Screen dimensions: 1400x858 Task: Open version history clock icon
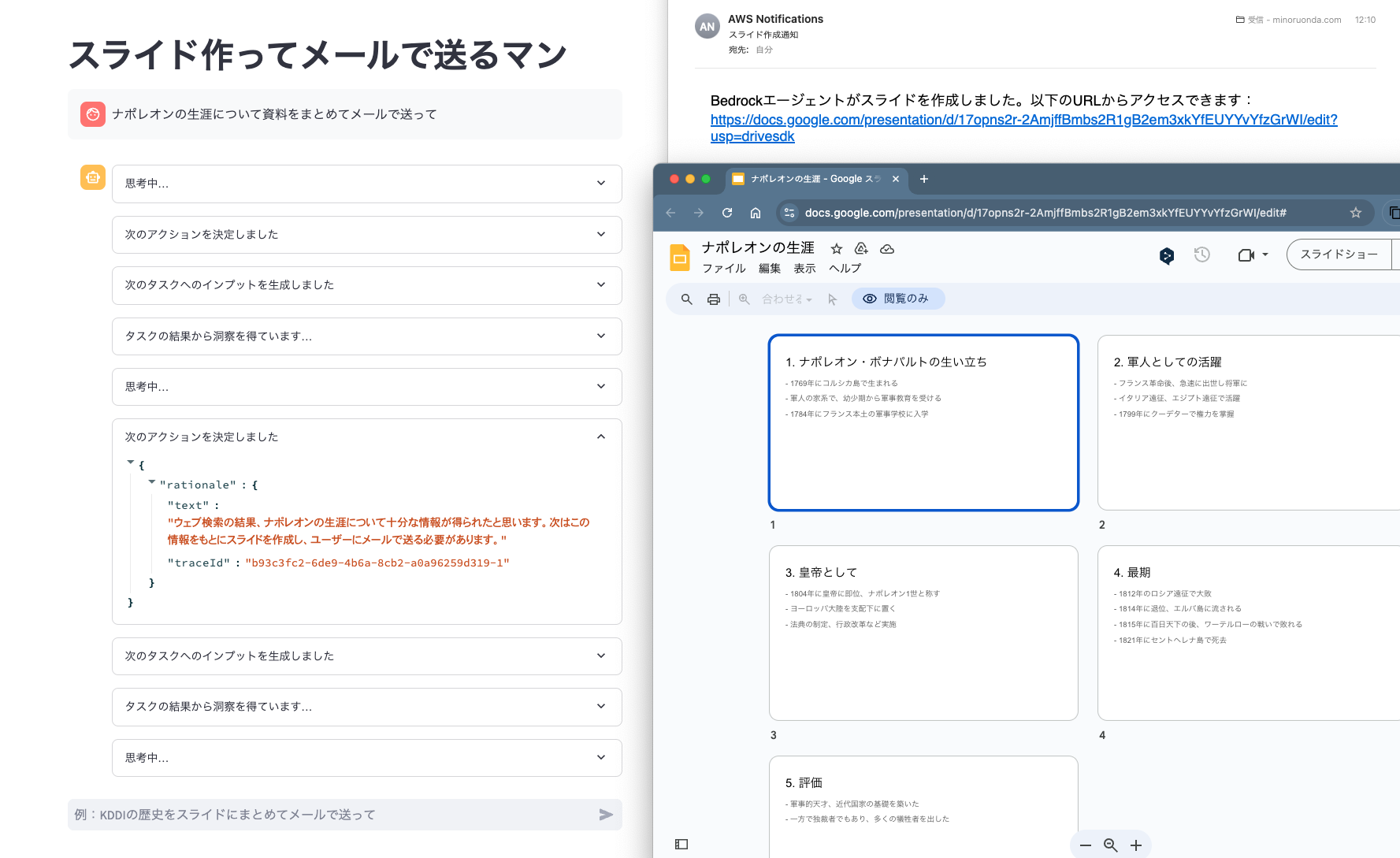[x=1201, y=254]
